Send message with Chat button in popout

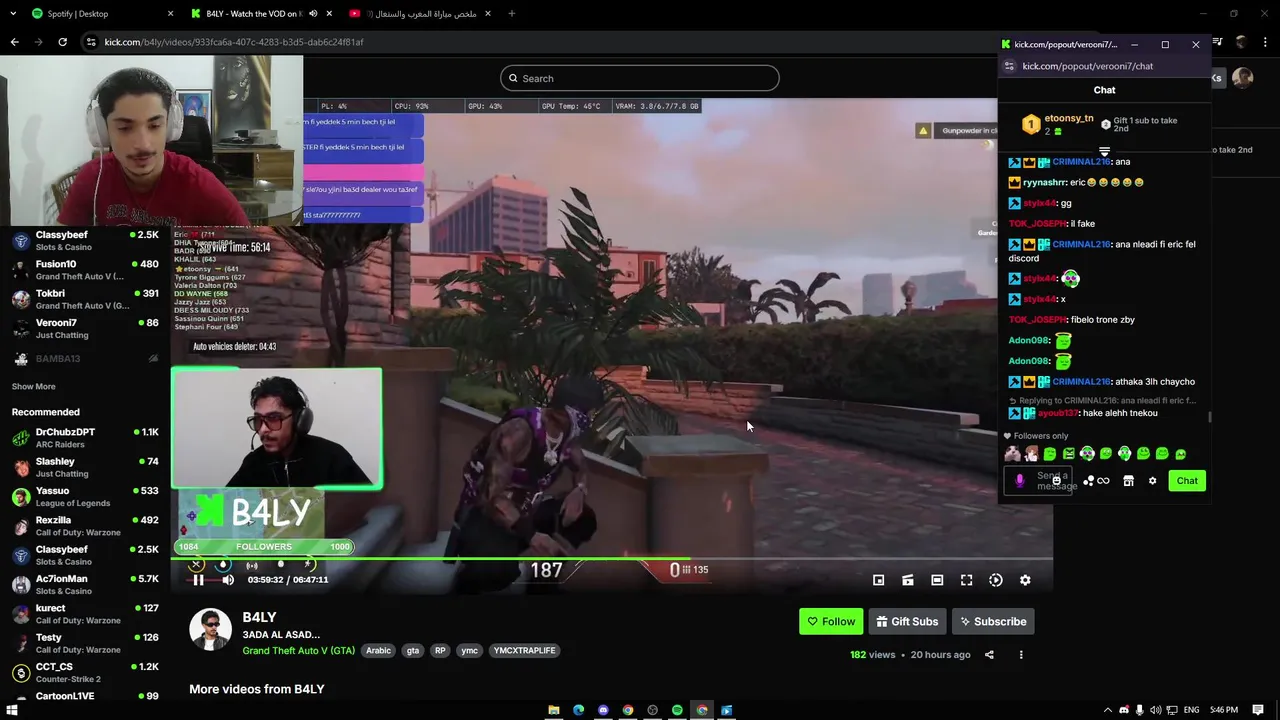[1187, 481]
